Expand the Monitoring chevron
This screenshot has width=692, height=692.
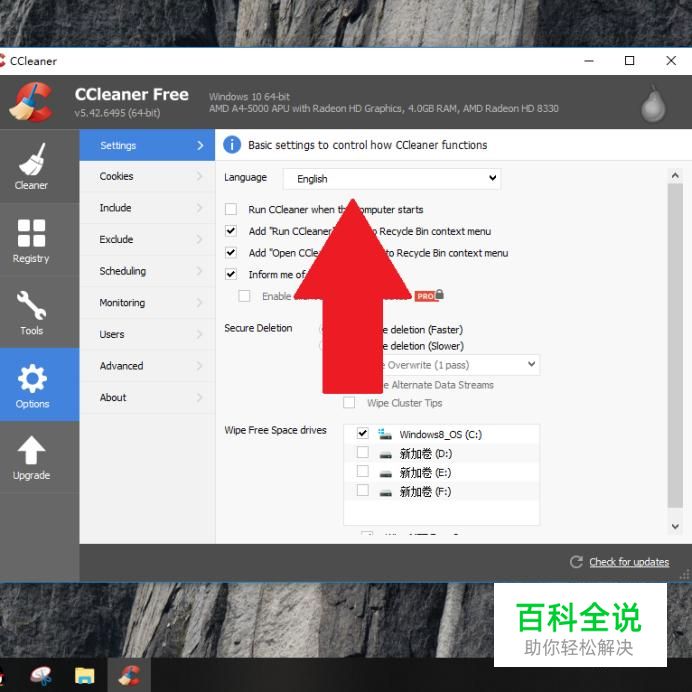point(199,303)
